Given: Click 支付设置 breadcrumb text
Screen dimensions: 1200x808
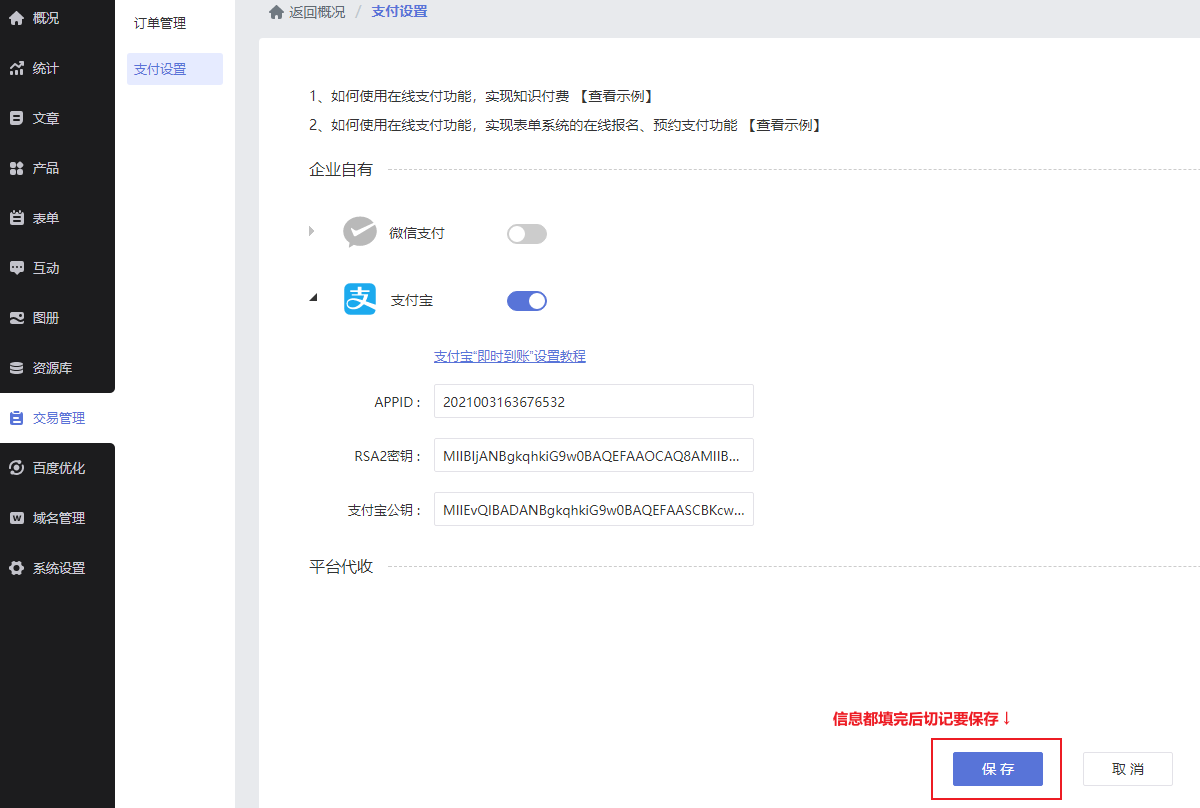Looking at the screenshot, I should click(x=399, y=12).
